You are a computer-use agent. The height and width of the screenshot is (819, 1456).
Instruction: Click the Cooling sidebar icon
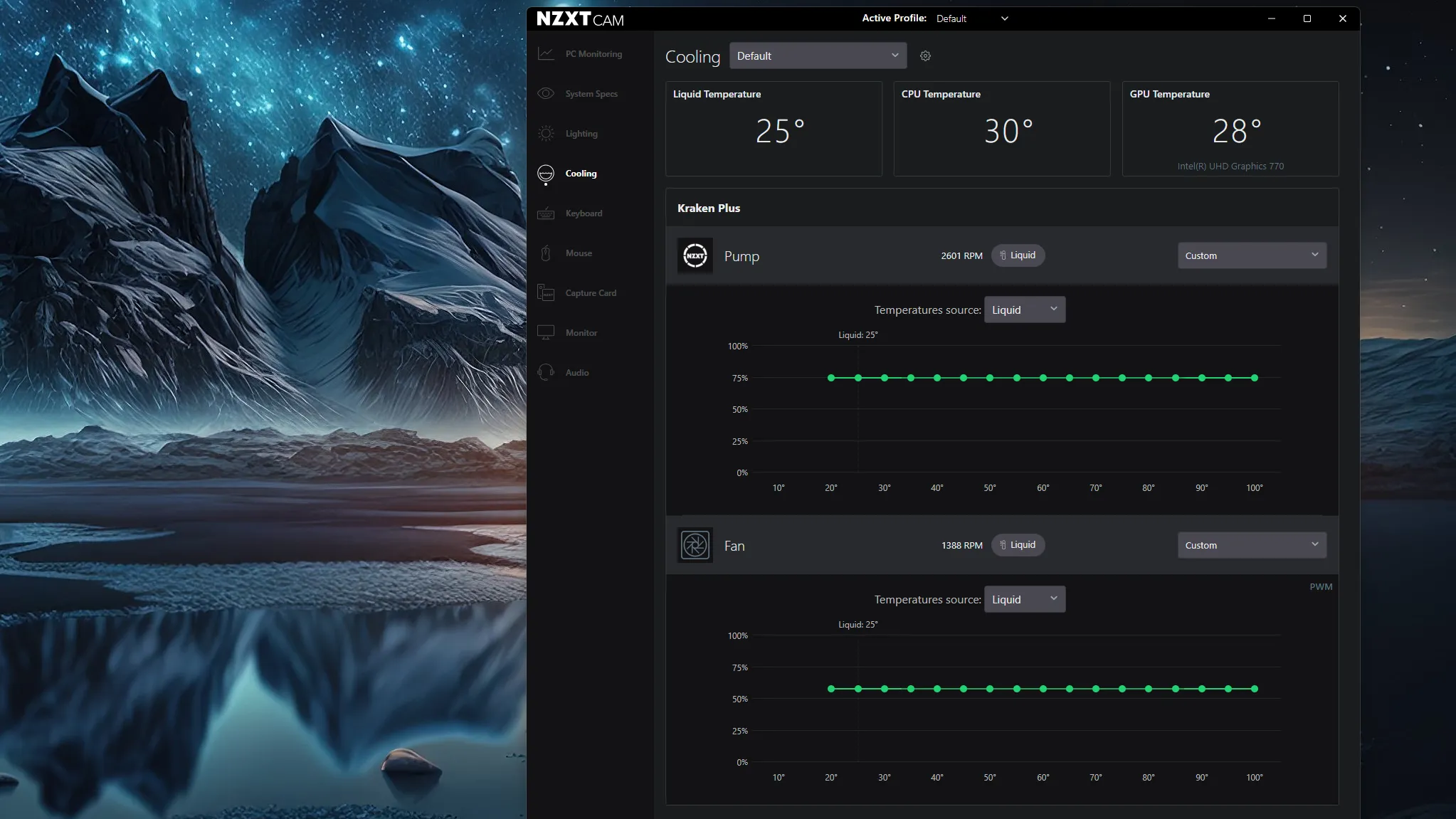click(x=546, y=174)
